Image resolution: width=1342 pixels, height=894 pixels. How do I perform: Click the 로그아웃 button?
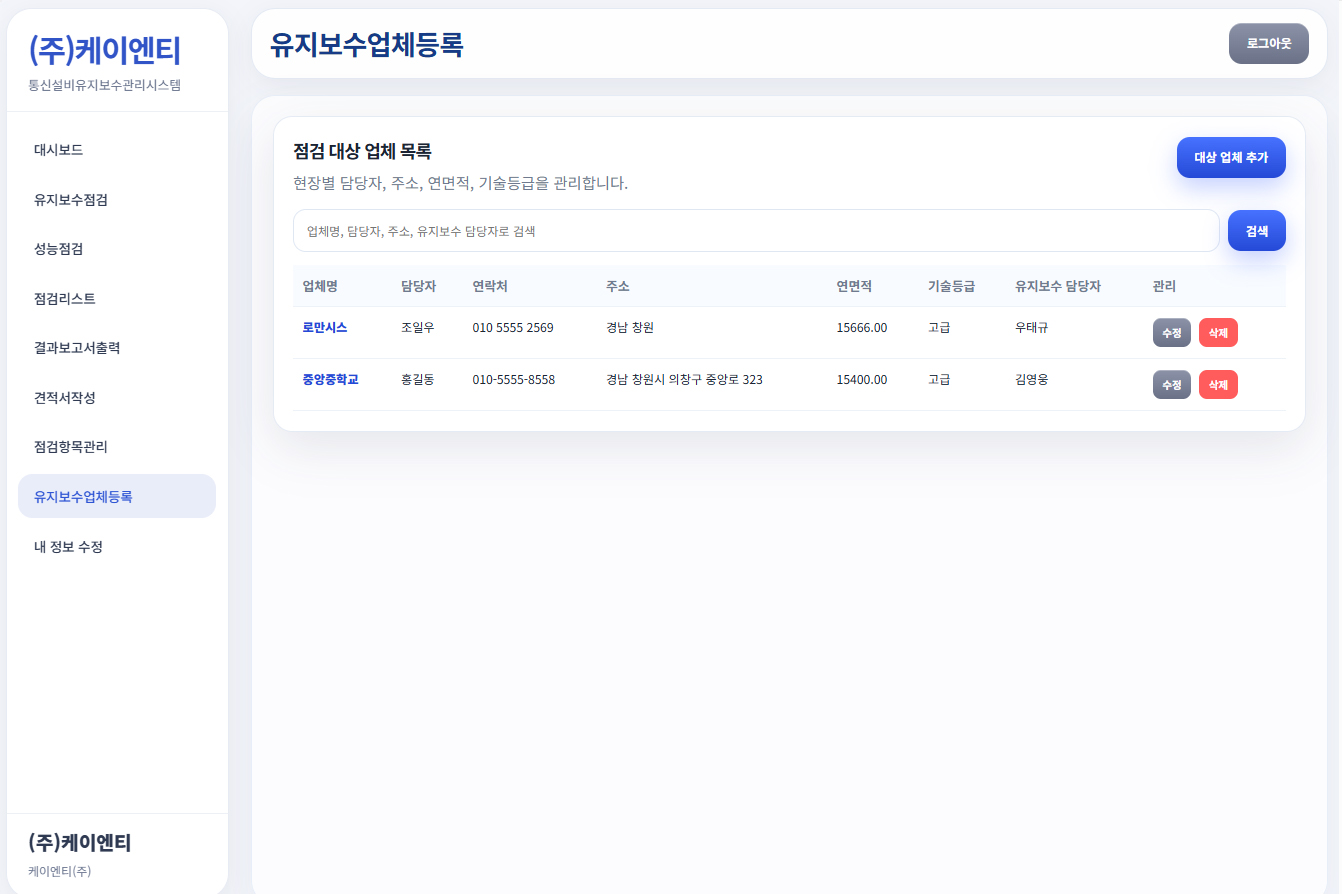(1268, 43)
